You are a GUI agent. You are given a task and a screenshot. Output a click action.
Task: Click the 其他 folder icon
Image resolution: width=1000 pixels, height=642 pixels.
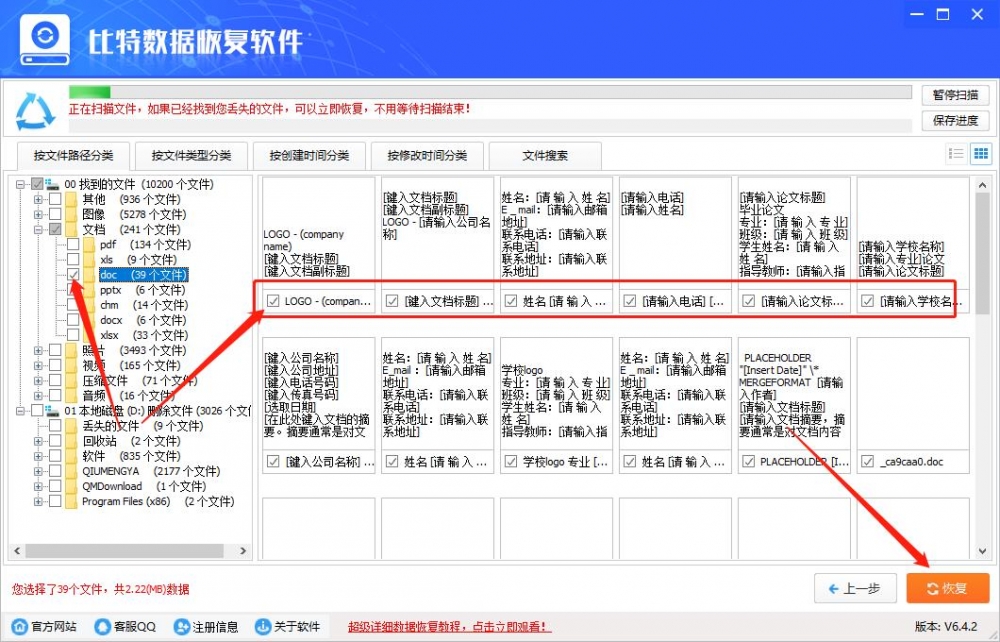[71, 200]
